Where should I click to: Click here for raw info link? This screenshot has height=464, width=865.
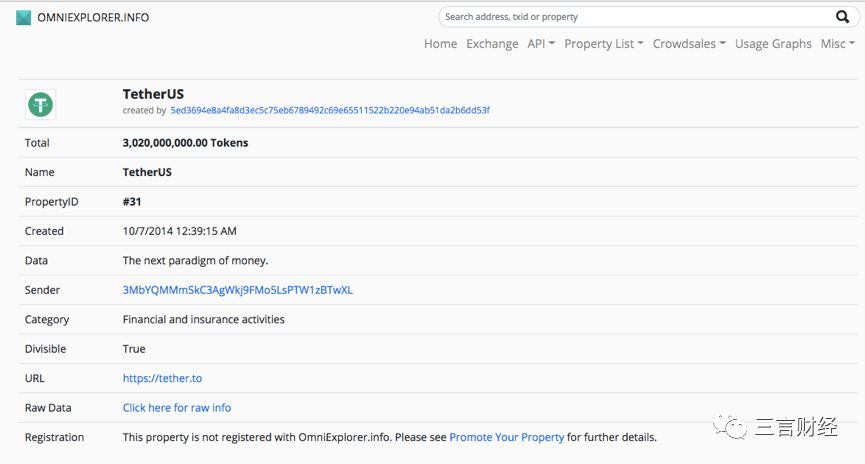[177, 408]
